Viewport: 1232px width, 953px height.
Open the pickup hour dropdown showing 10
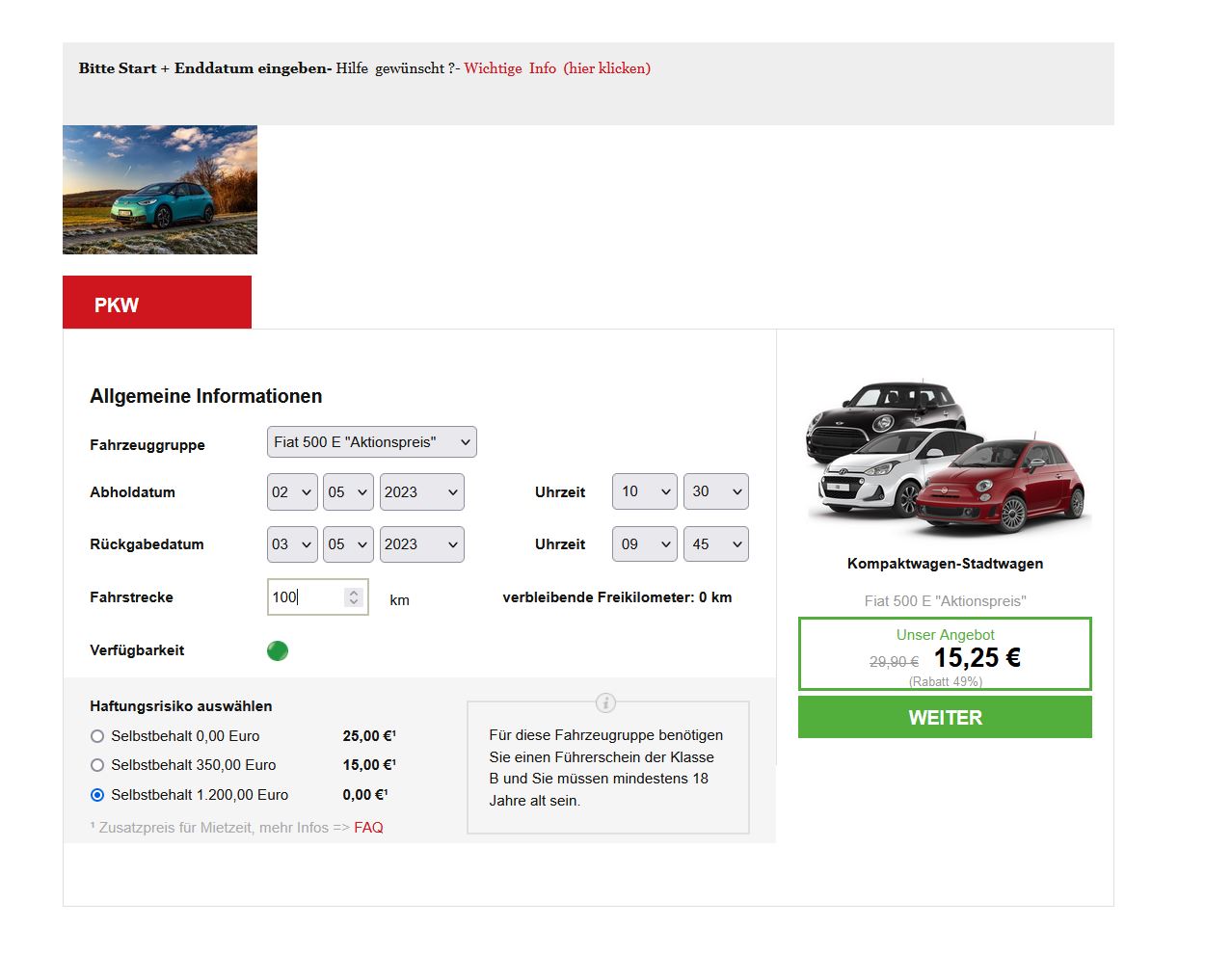(645, 491)
